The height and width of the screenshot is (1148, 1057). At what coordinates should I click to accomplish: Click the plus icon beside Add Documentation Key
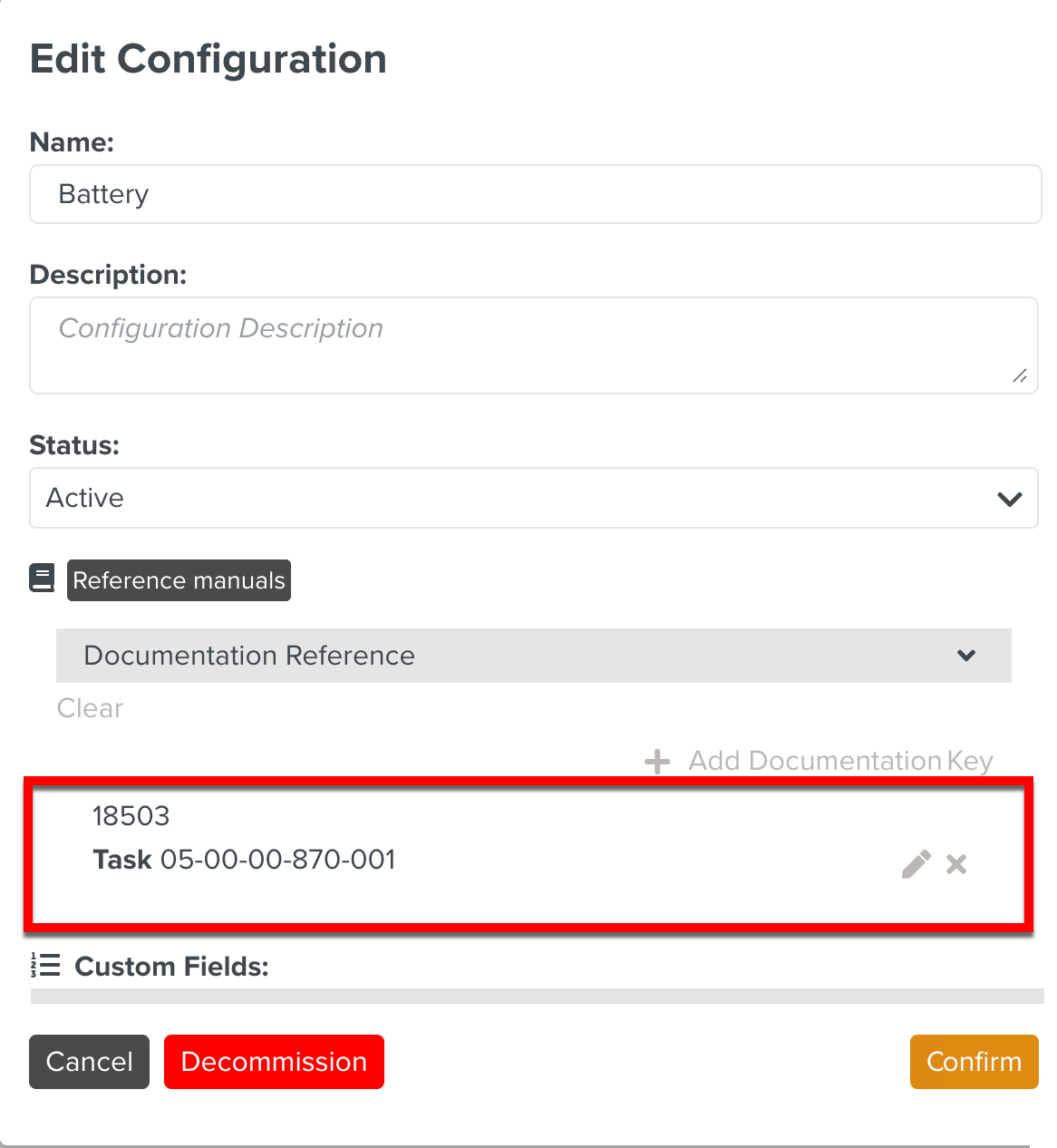coord(657,762)
